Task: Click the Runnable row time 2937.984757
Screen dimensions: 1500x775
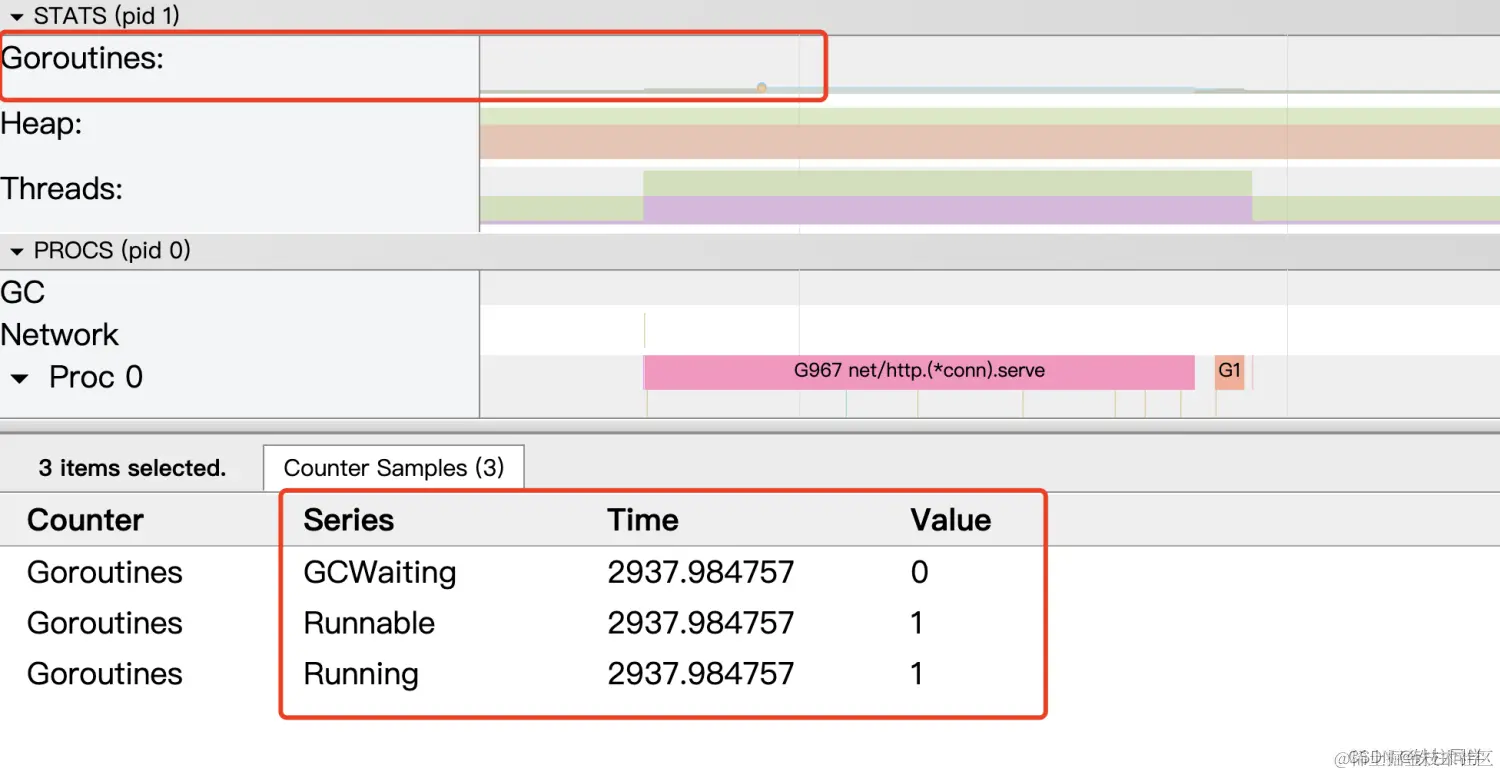Action: pos(701,623)
